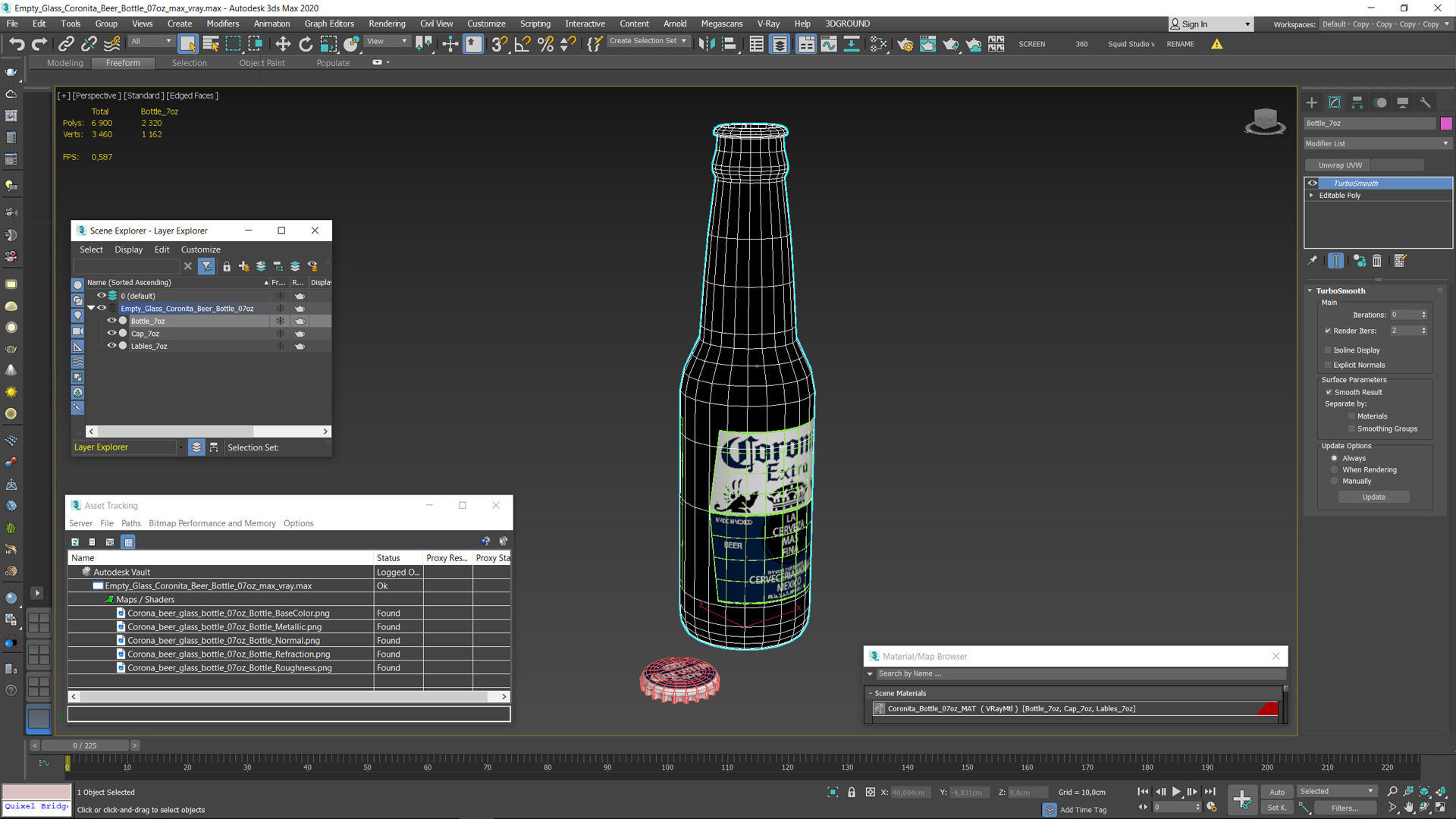This screenshot has width=1456, height=819.
Task: Click Update button in TurboSmooth panel
Action: [1374, 497]
